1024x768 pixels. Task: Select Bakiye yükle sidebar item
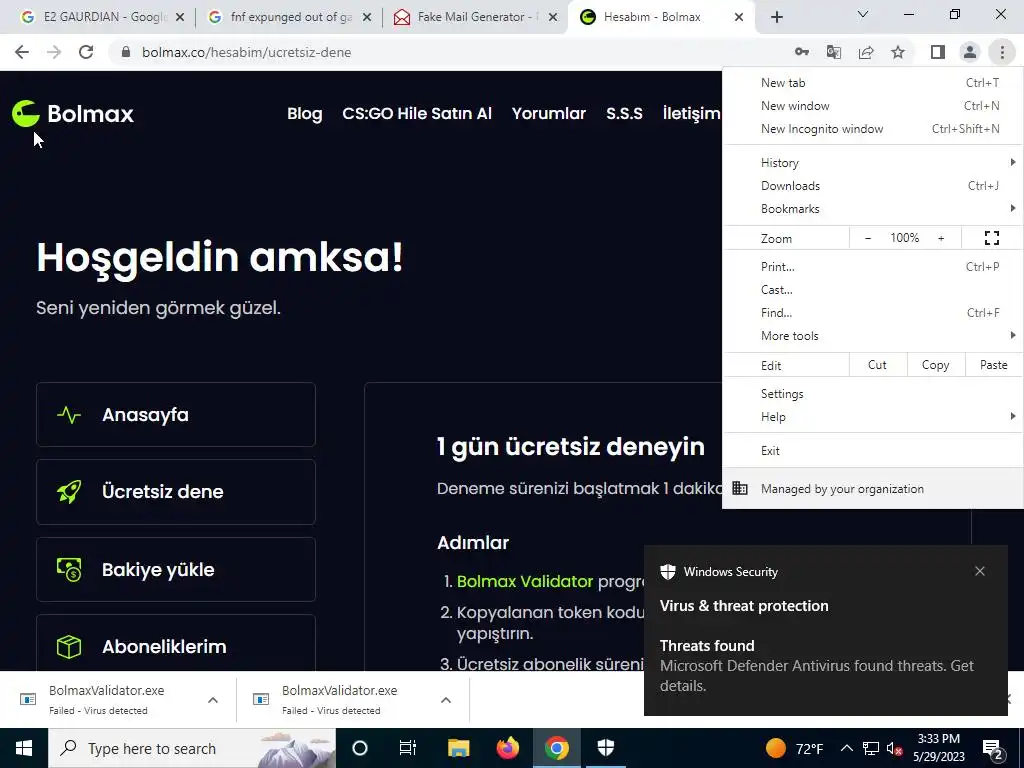click(176, 569)
